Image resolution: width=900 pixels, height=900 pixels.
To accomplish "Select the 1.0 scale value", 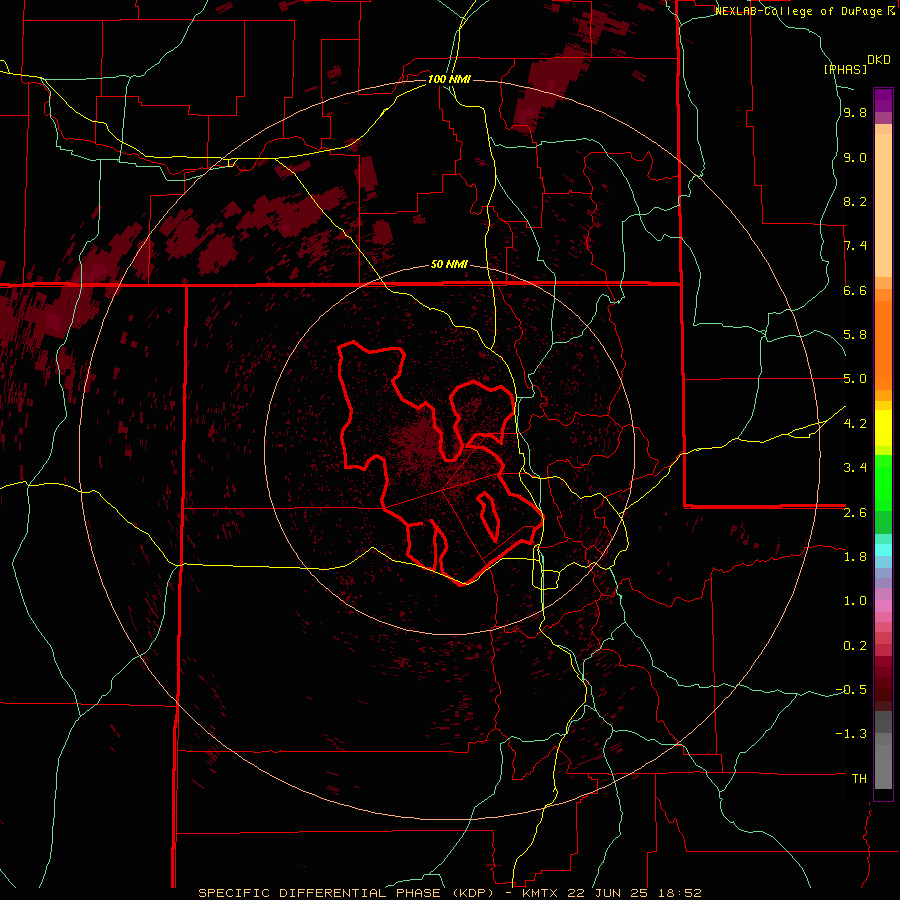I will 855,601.
